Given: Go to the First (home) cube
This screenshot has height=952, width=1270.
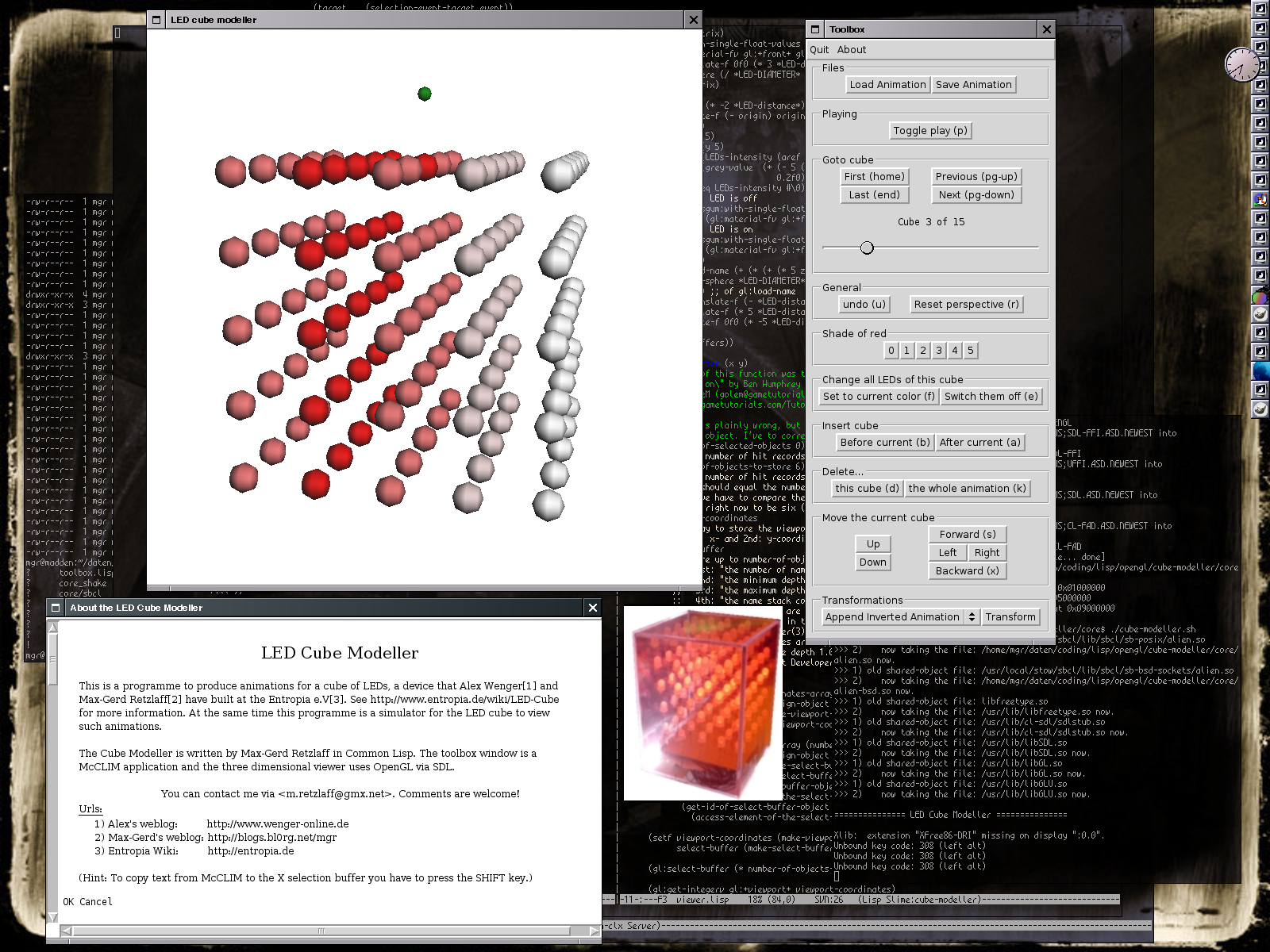Looking at the screenshot, I should (874, 177).
